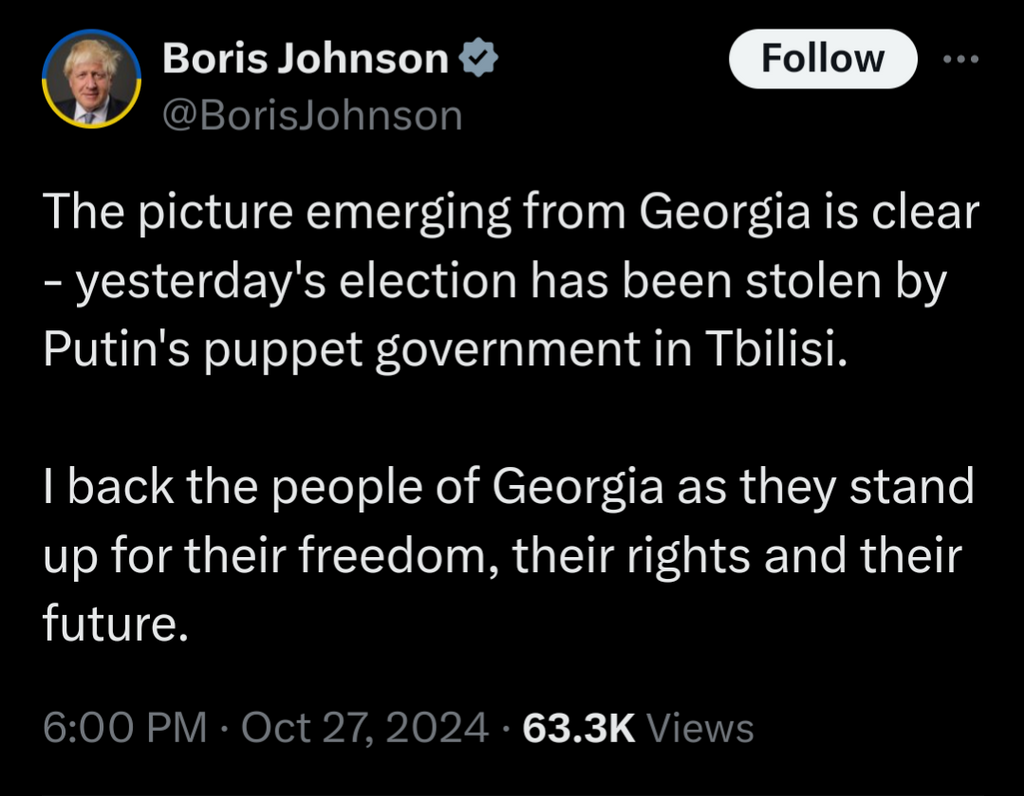Click the last tweet line "future."
The height and width of the screenshot is (796, 1024).
[115, 624]
